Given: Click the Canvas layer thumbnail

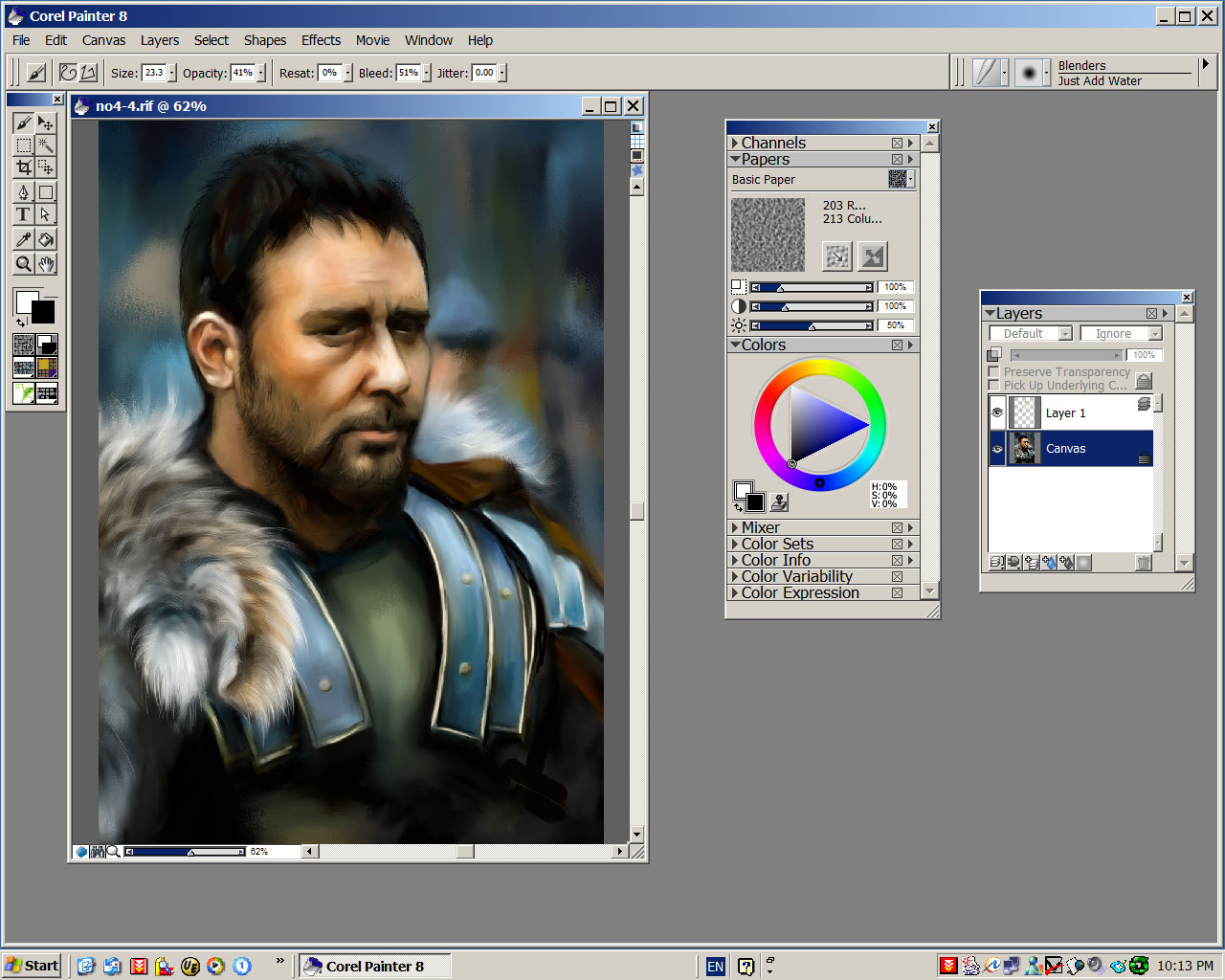Looking at the screenshot, I should [x=1025, y=448].
